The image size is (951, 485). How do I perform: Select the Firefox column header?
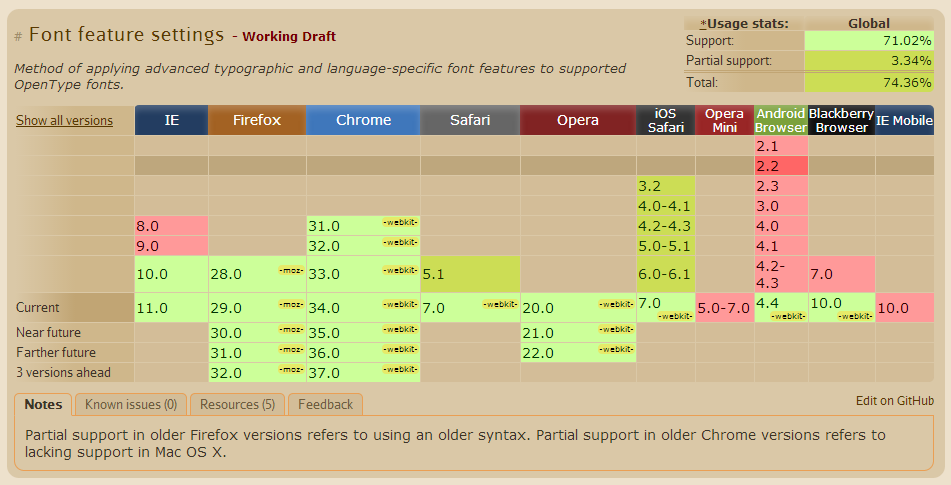pos(257,120)
